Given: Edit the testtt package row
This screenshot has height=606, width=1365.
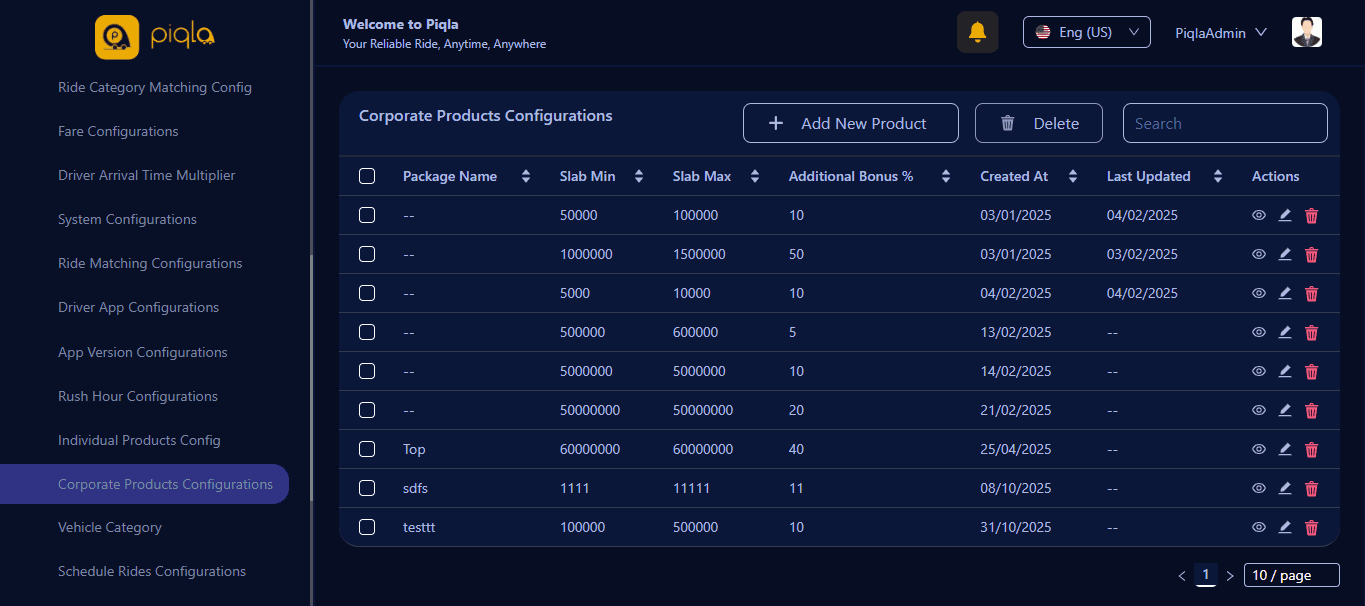Looking at the screenshot, I should click(x=1285, y=527).
